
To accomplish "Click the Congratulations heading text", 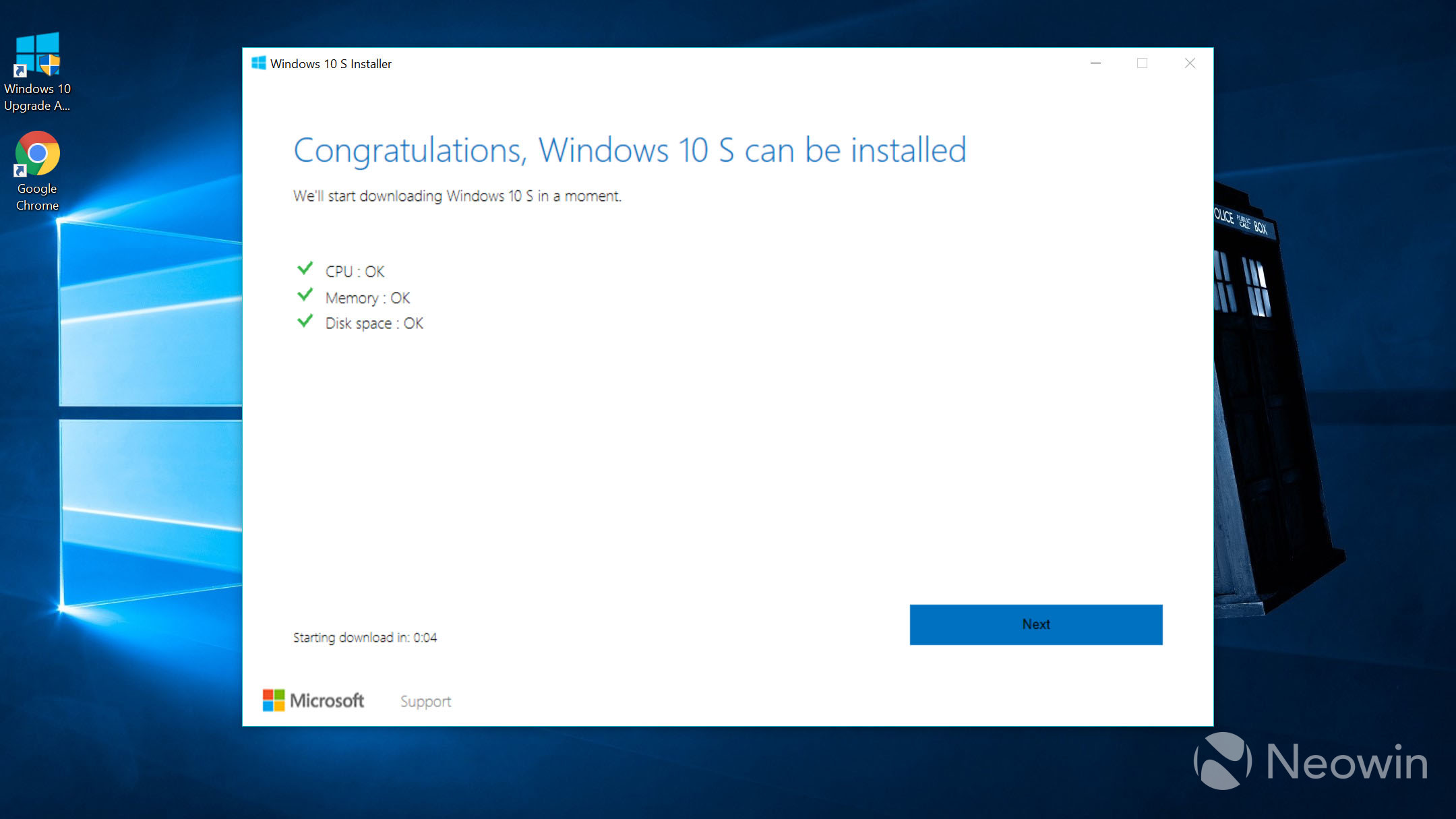I will pos(630,150).
